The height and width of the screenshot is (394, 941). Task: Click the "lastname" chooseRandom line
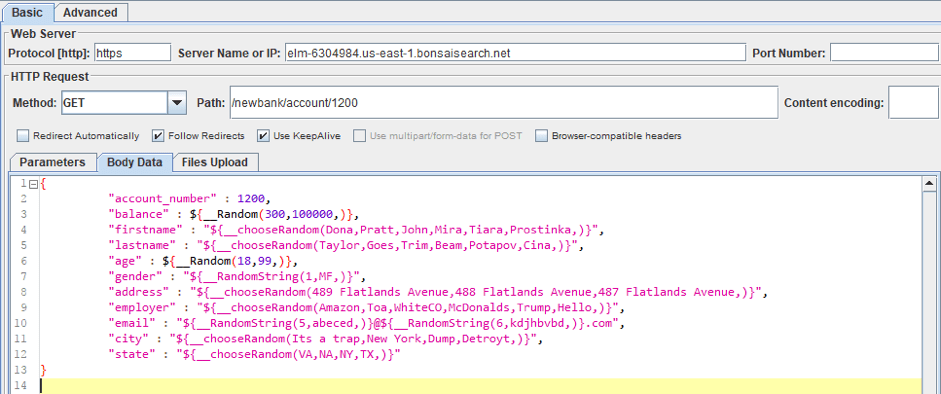[346, 245]
